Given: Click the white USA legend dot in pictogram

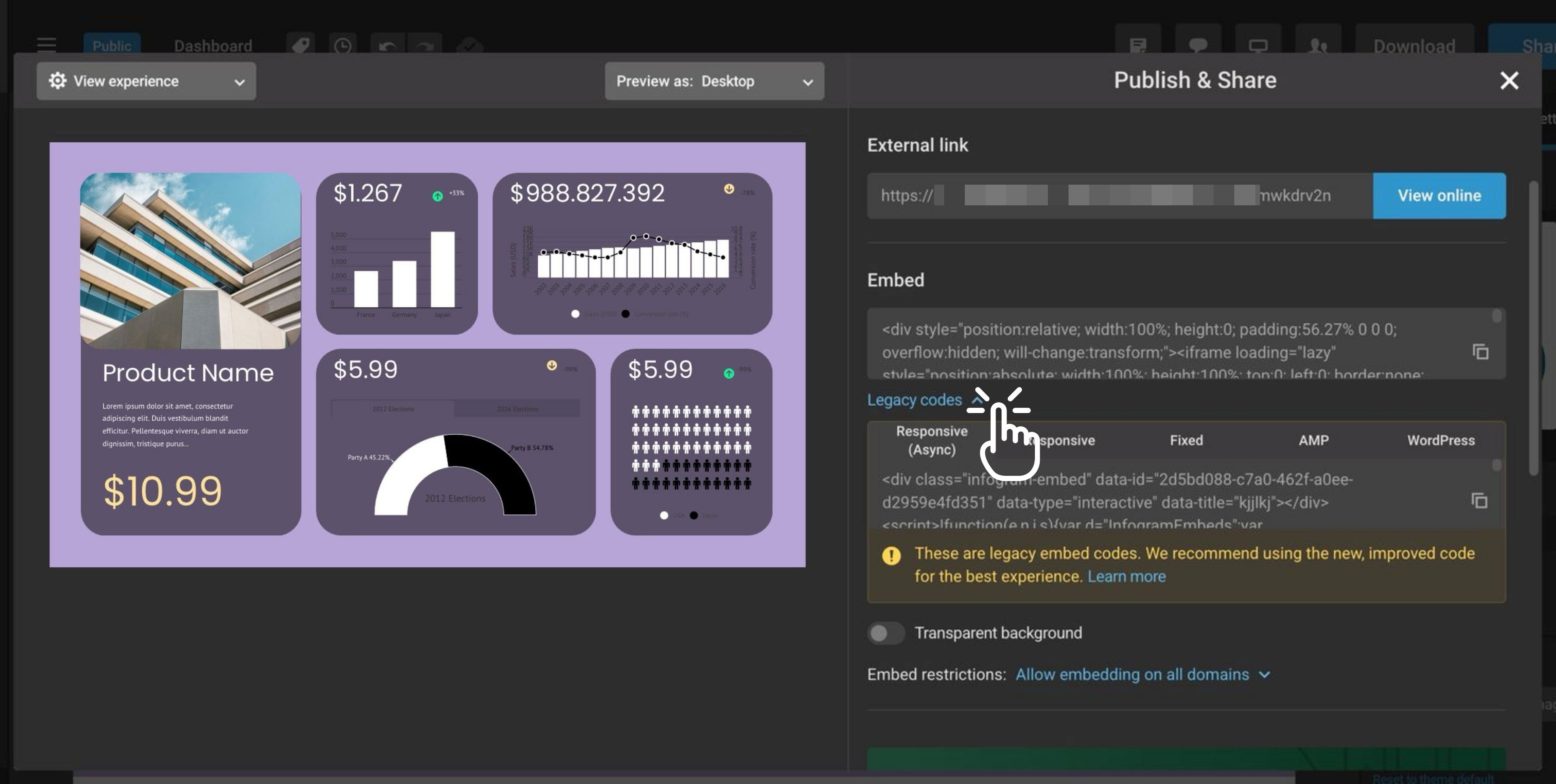Looking at the screenshot, I should (664, 516).
